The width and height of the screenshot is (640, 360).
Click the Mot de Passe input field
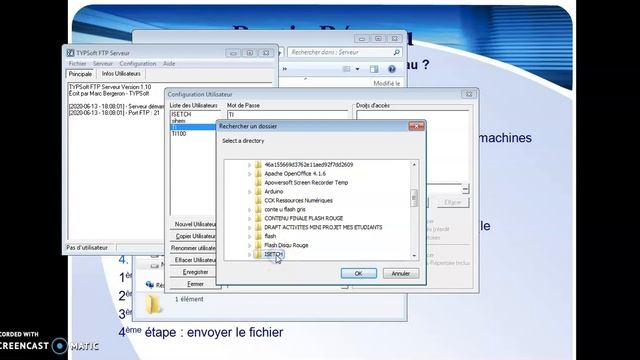[288, 115]
